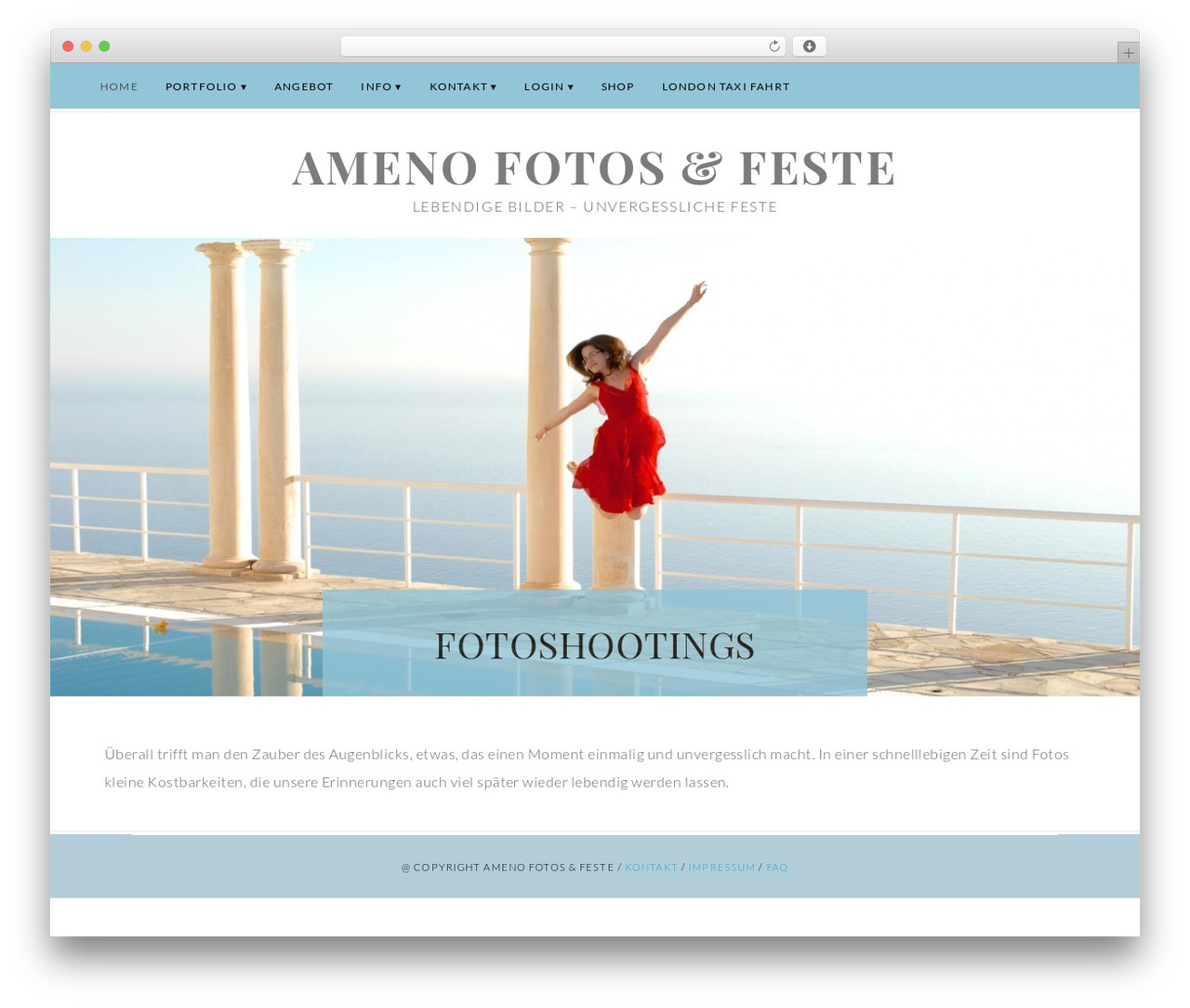Open the FAQ footer link
This screenshot has width=1190, height=1008.
point(777,868)
